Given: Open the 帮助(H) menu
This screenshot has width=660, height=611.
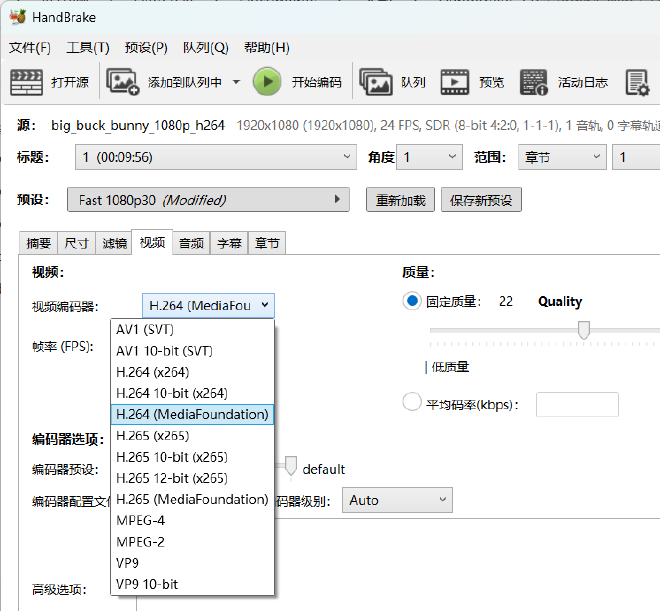Looking at the screenshot, I should coord(267,48).
